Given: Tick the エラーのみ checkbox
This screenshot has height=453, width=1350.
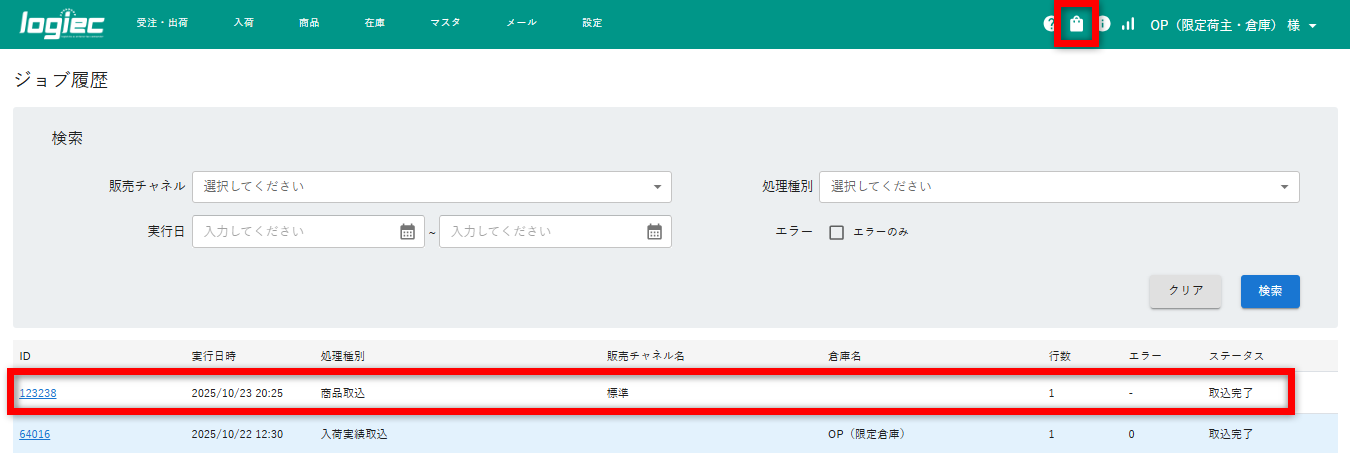Looking at the screenshot, I should tap(837, 232).
